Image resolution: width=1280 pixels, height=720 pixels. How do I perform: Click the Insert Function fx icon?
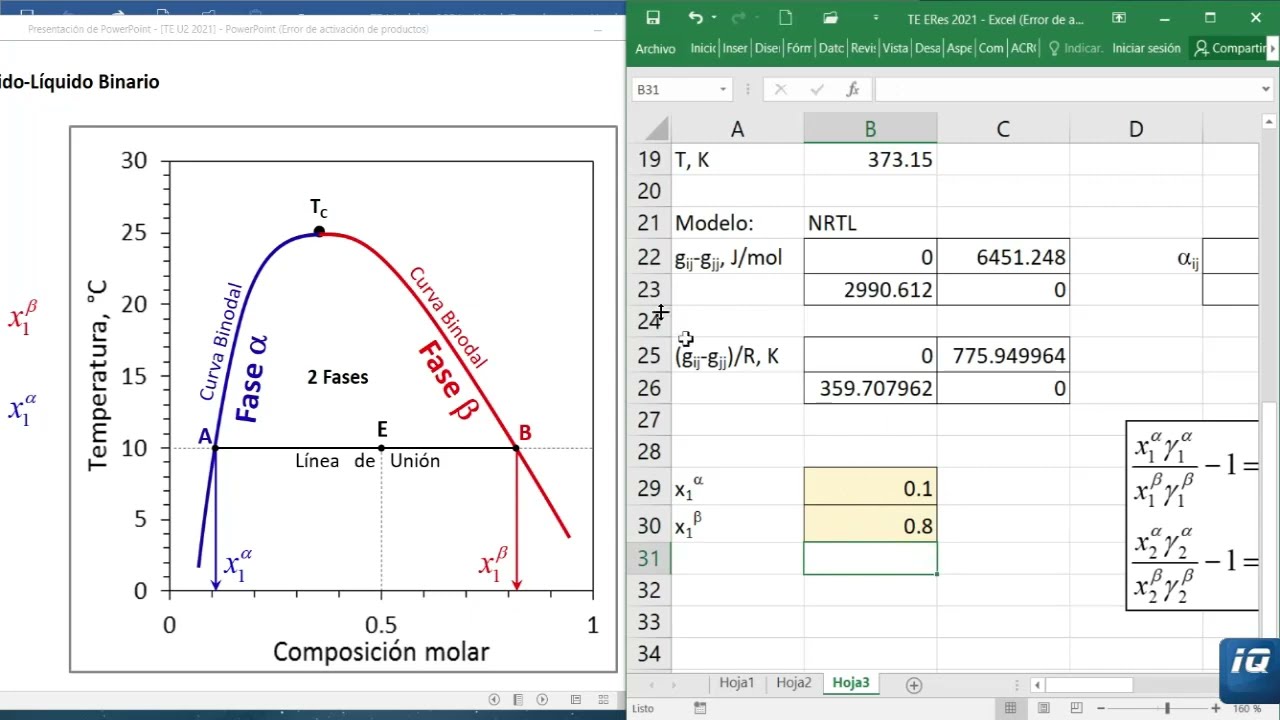[x=853, y=90]
